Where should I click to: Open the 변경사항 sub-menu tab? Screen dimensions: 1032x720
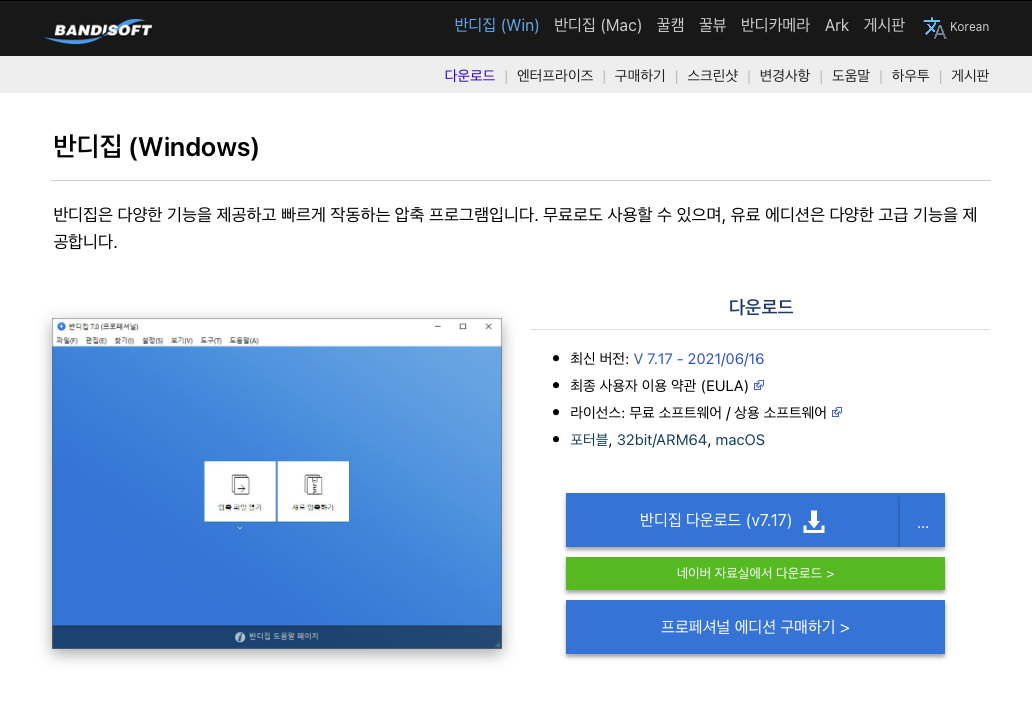(x=785, y=76)
